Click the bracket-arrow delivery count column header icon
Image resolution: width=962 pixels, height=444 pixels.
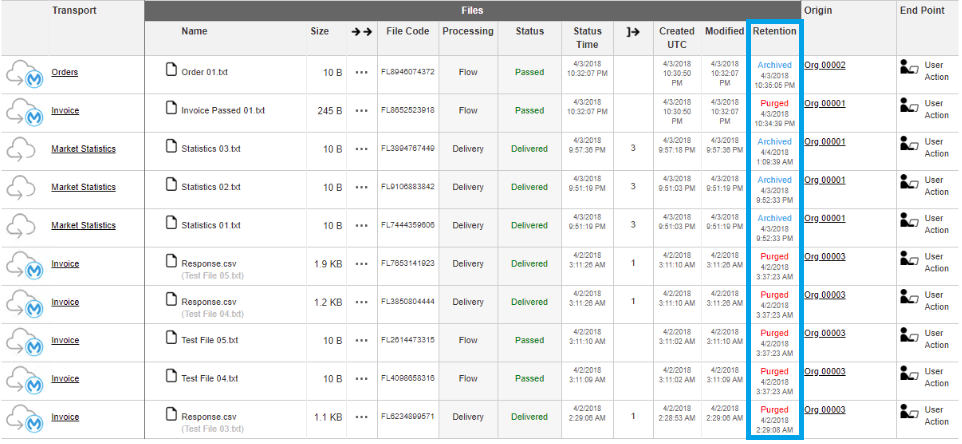[632, 32]
